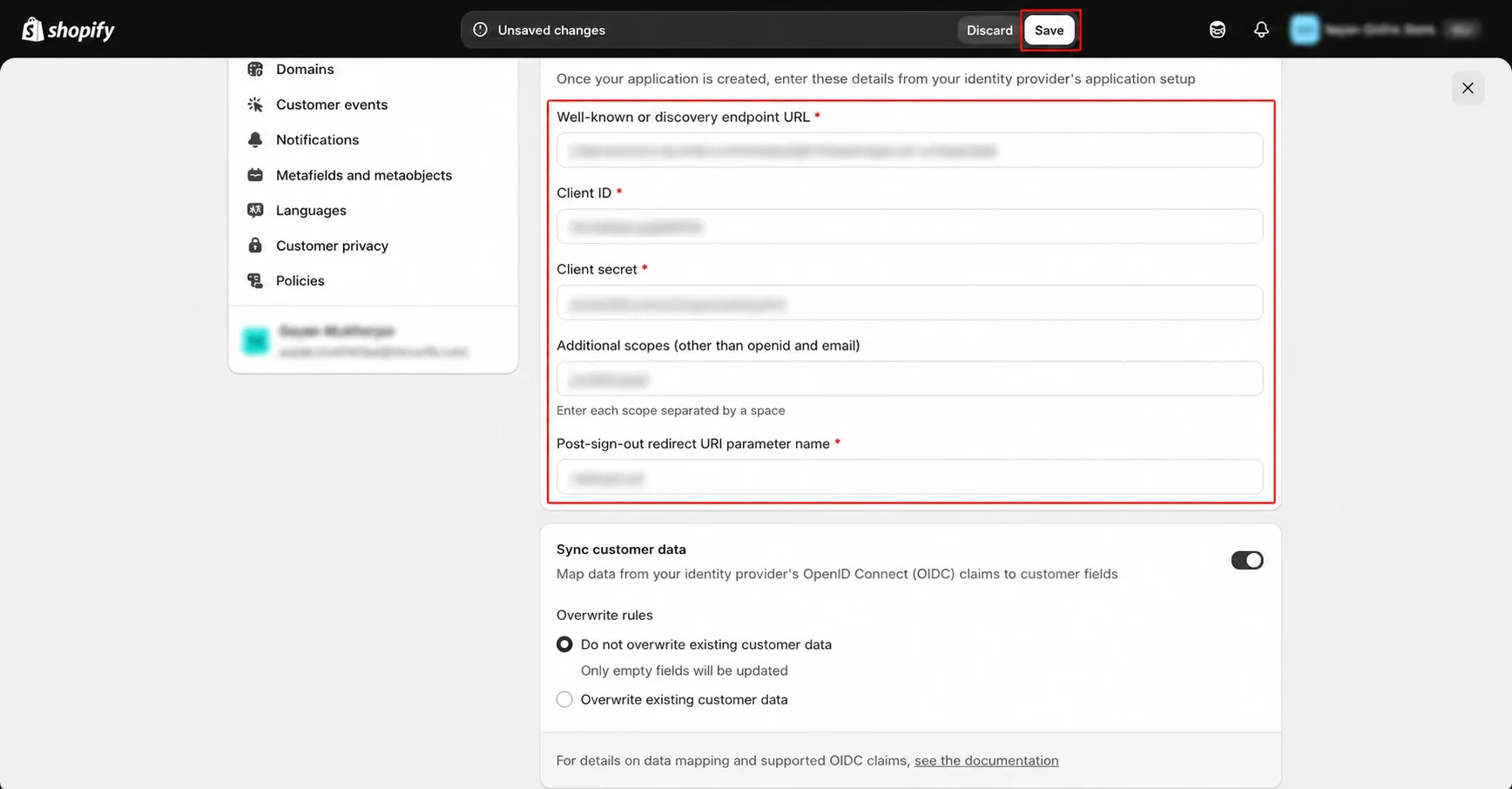Click the store name in top bar

(1380, 30)
